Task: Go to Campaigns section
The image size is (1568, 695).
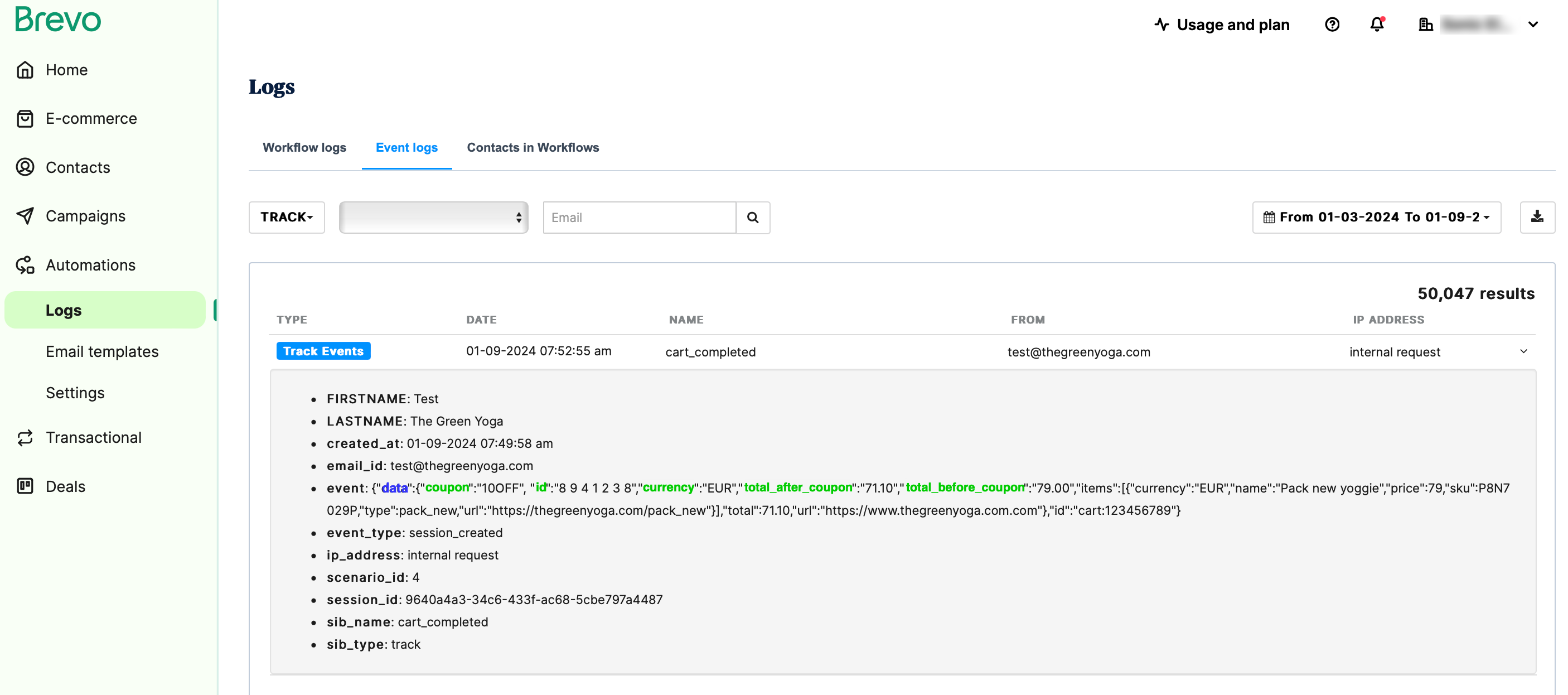Action: pyautogui.click(x=86, y=216)
